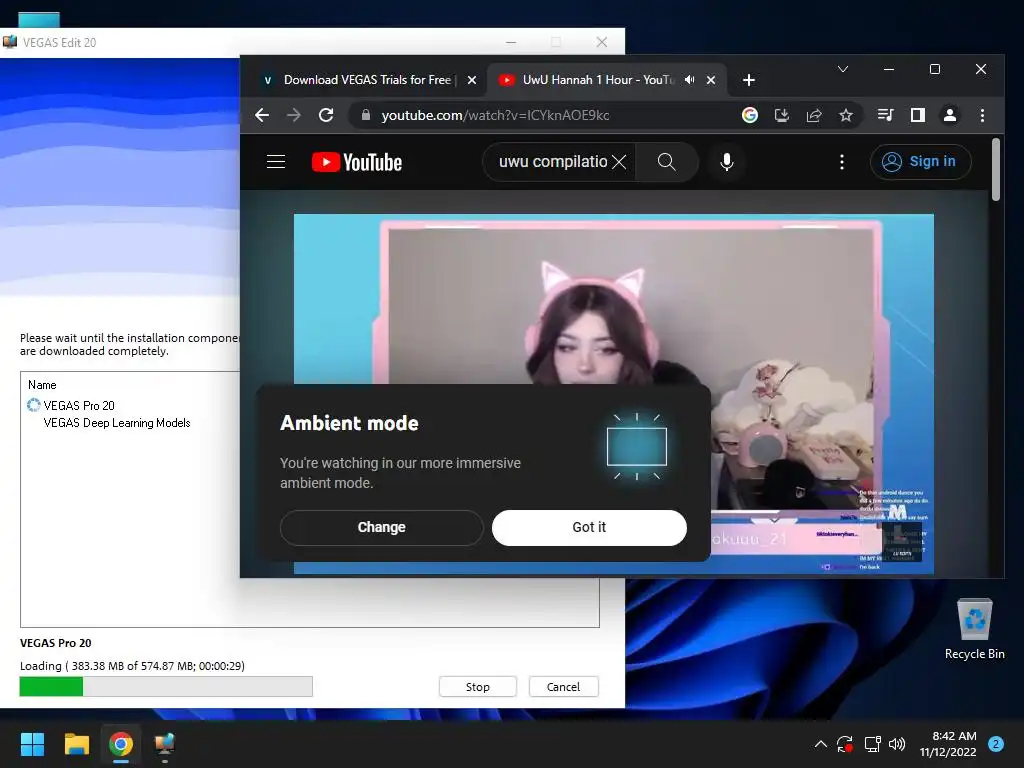Go to YouTube home via logo
1024x768 pixels.
[x=357, y=162]
